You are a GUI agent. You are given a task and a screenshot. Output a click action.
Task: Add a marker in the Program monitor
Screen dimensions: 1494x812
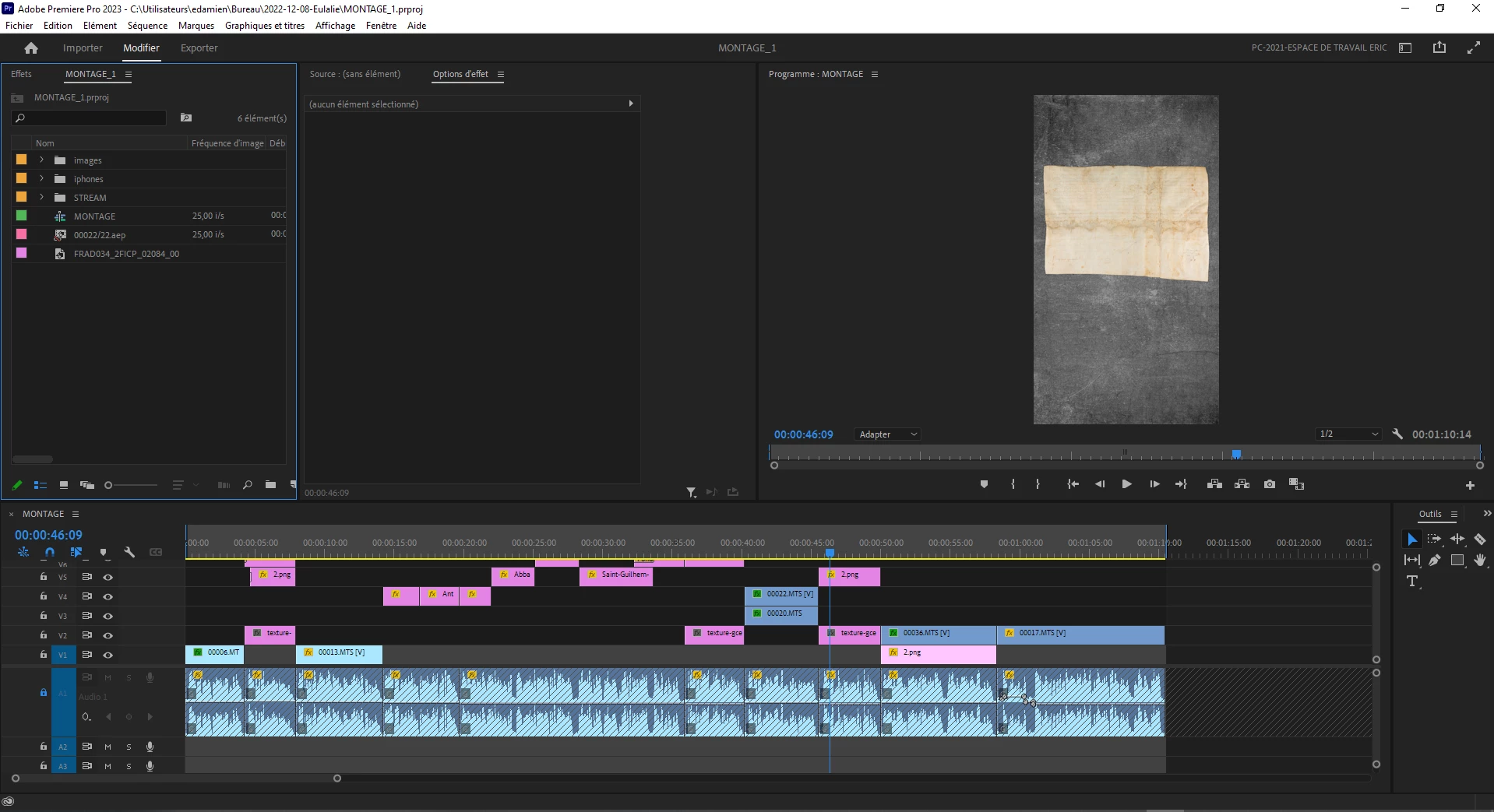coord(984,484)
